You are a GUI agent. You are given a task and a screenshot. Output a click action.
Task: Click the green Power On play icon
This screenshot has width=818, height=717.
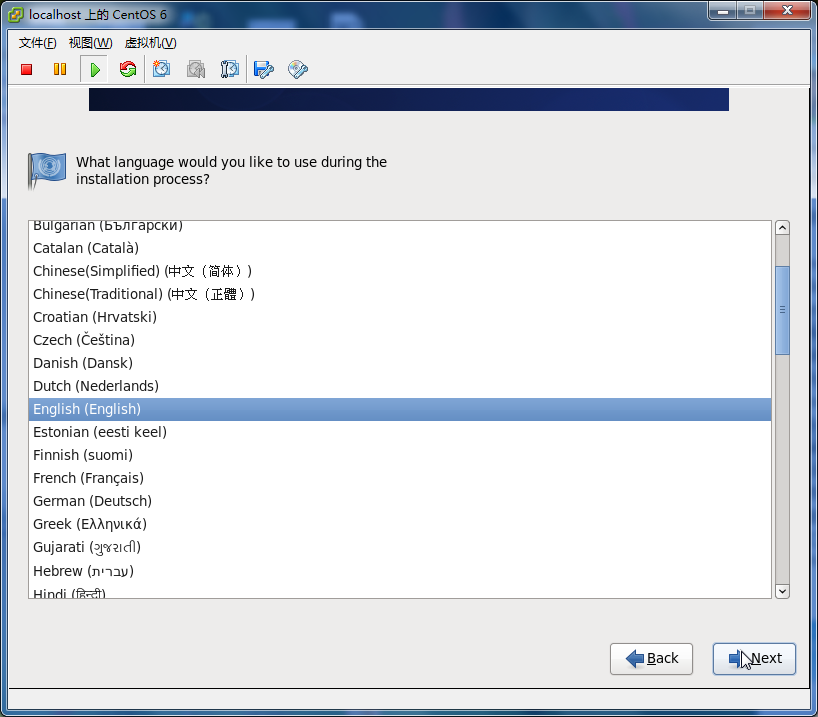tap(94, 70)
